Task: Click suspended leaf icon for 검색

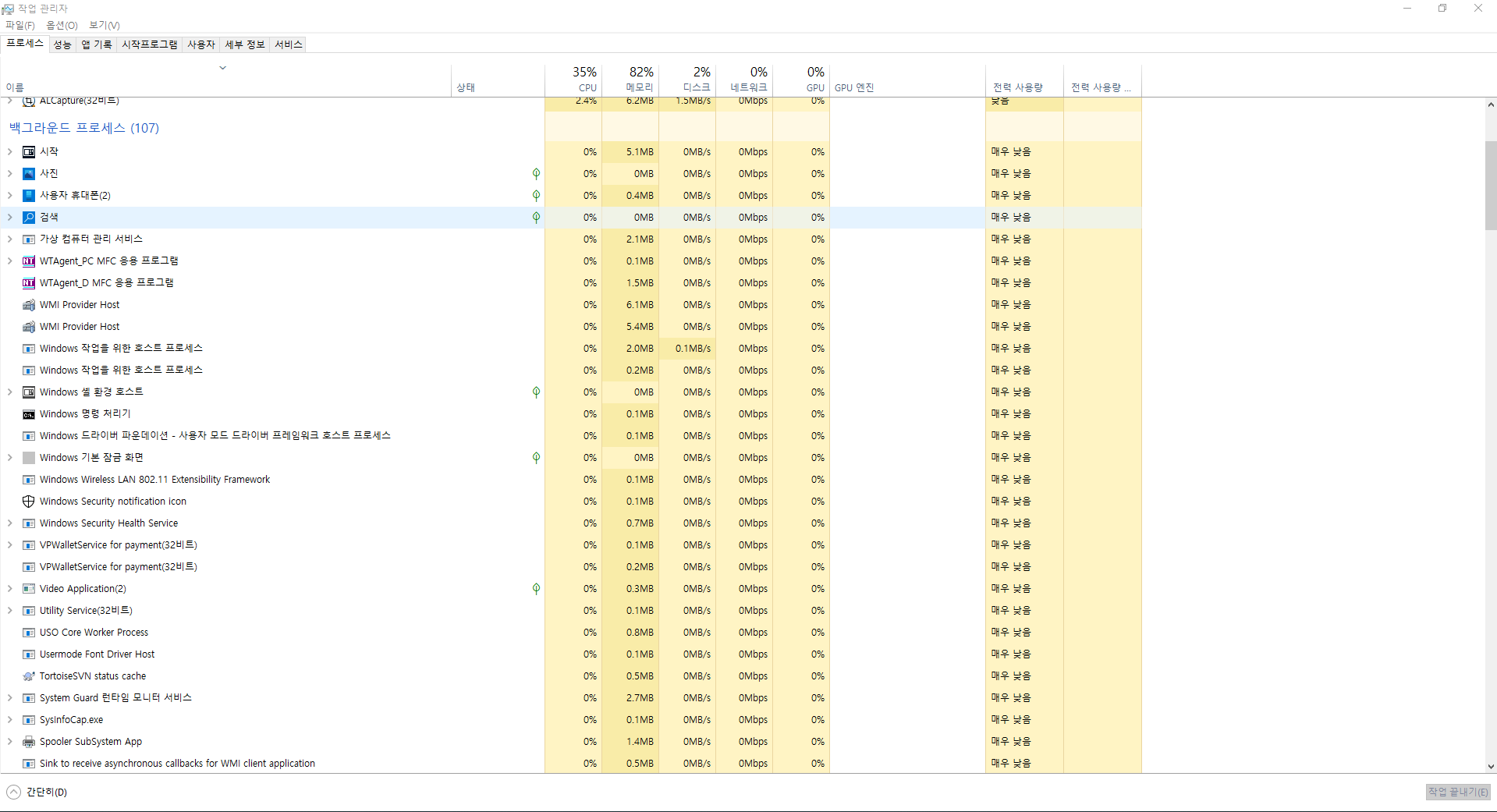Action: click(536, 218)
